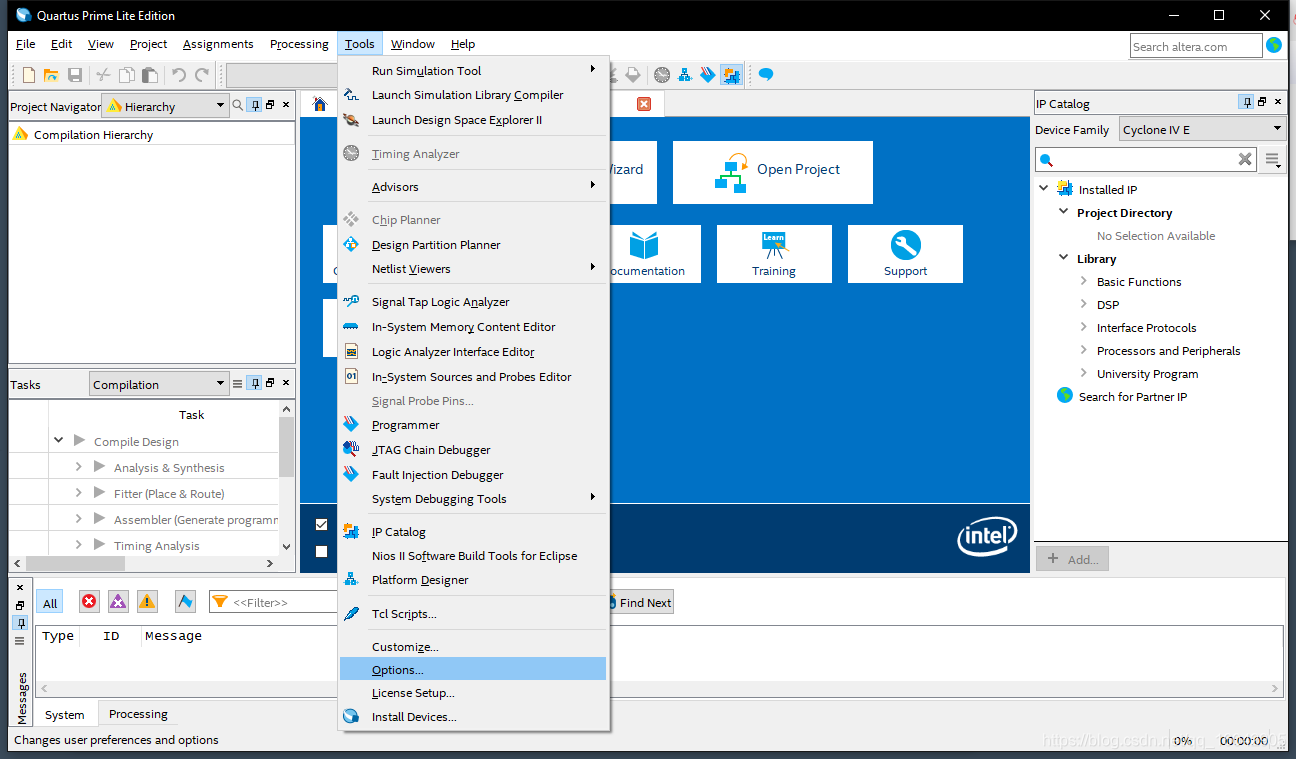Collapse the Project Directory tree node

click(1063, 212)
